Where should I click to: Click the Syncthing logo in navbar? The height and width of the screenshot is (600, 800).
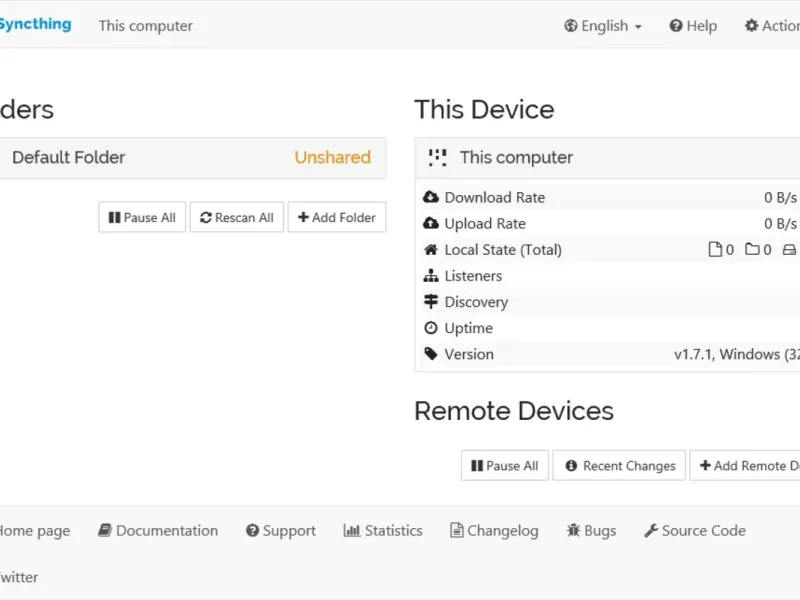click(x=35, y=24)
